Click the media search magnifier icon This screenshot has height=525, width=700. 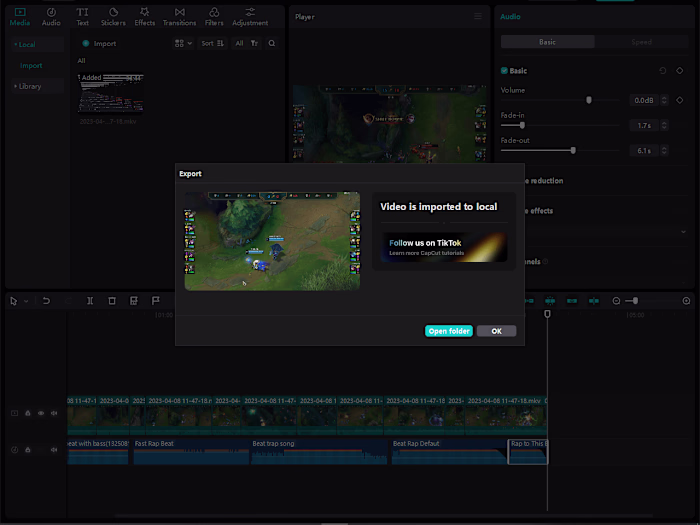point(272,44)
